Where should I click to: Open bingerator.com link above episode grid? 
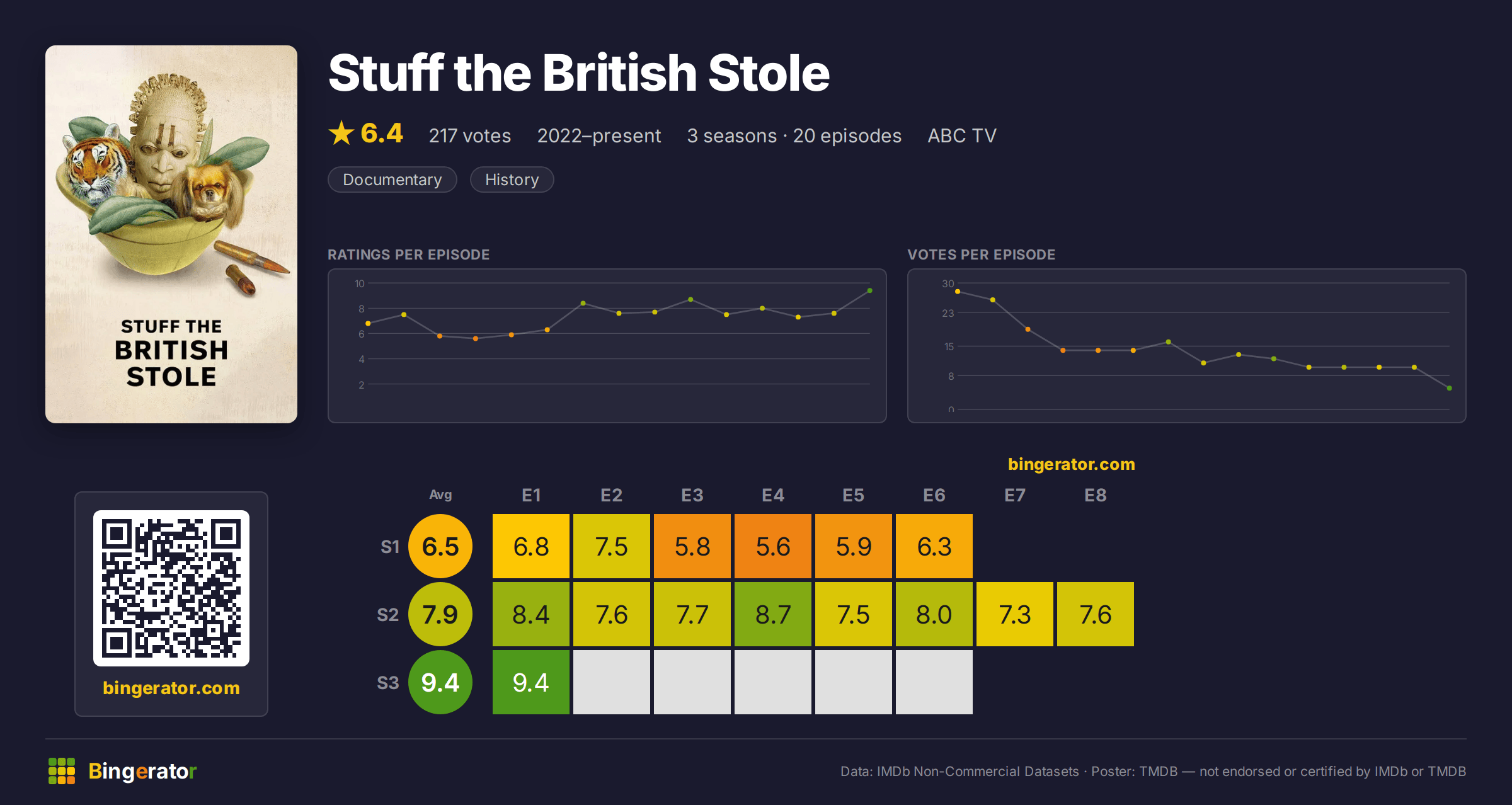pos(1072,464)
